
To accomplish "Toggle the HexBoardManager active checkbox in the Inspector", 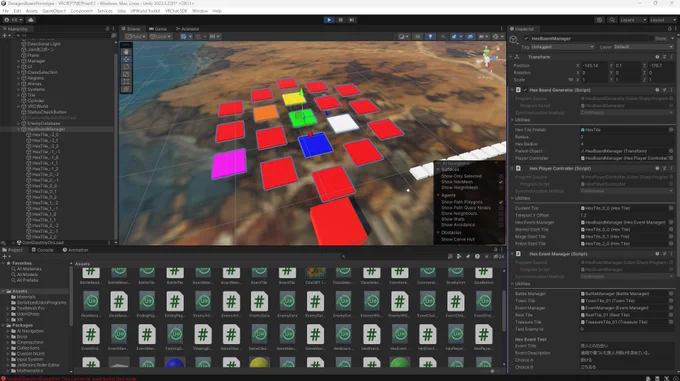I will [x=526, y=39].
